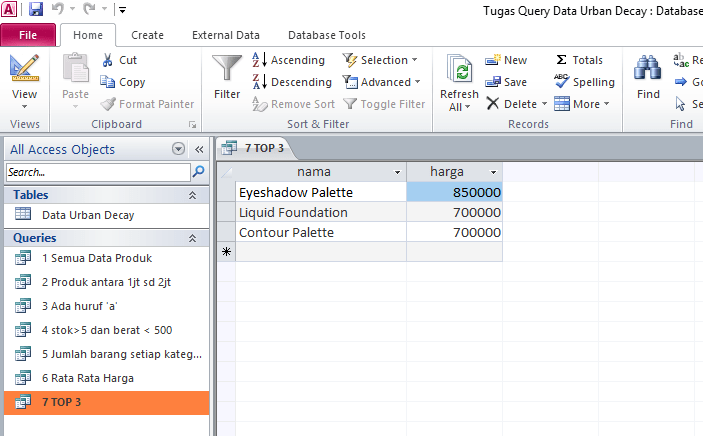Click the Save record button
703x436 pixels.
506,82
